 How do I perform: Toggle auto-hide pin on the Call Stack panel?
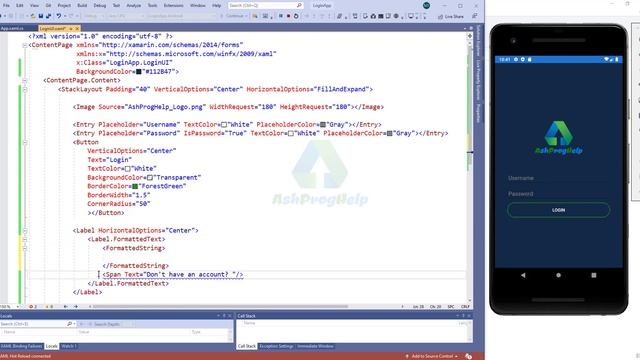tap(463, 316)
